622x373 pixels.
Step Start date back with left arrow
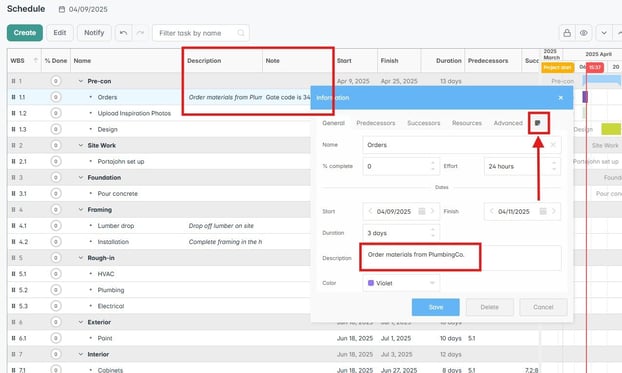point(370,211)
